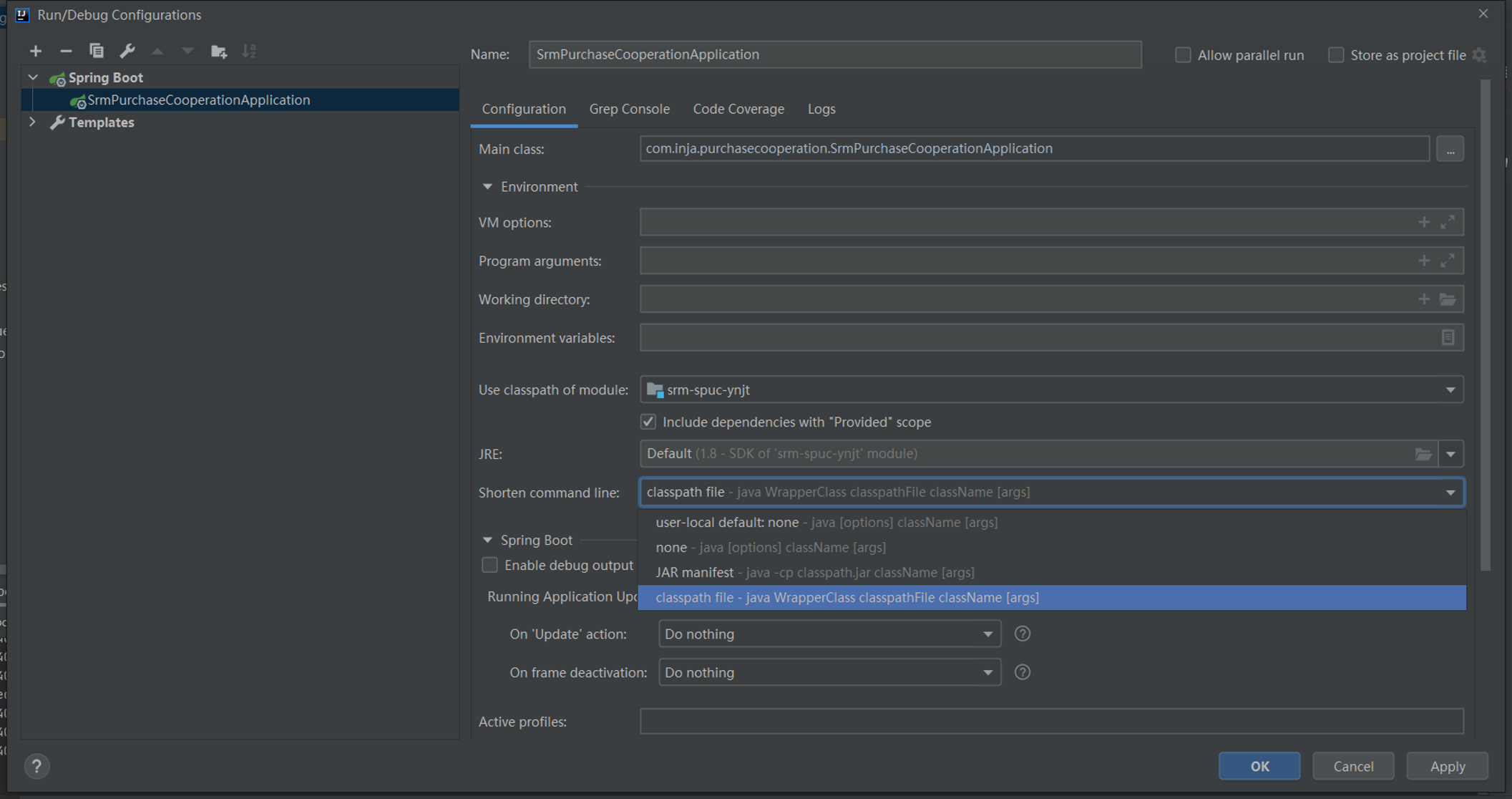Viewport: 1512px width, 799px height.
Task: Collapse the Spring Boot tree node
Action: (x=33, y=77)
